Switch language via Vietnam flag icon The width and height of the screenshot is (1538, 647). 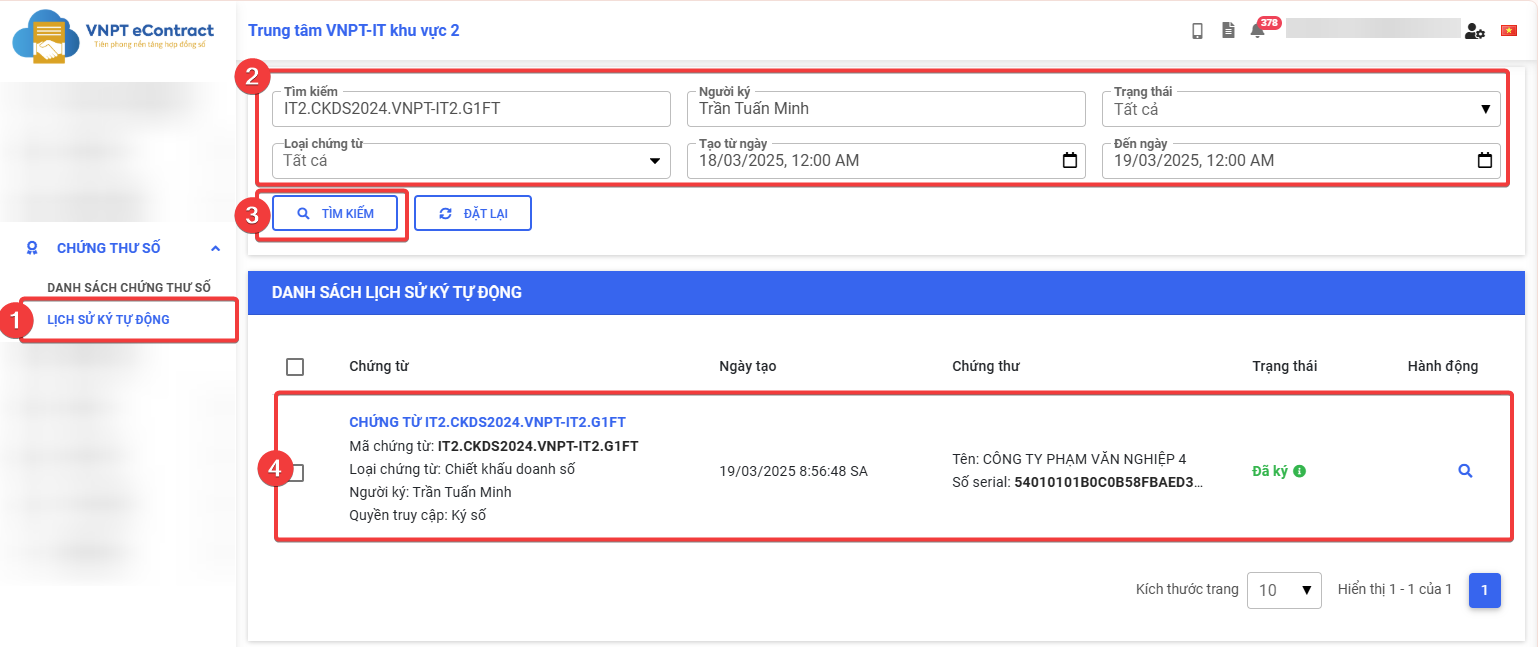click(1509, 31)
